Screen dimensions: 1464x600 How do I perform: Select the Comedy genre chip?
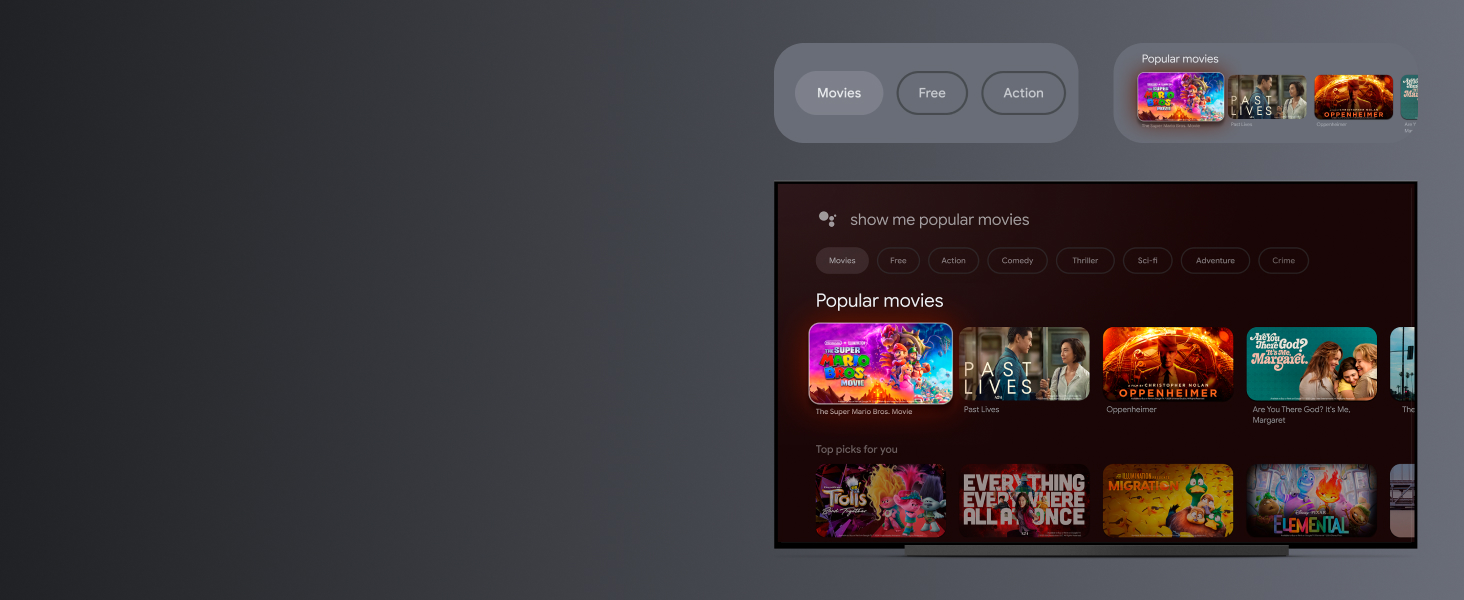click(1017, 261)
